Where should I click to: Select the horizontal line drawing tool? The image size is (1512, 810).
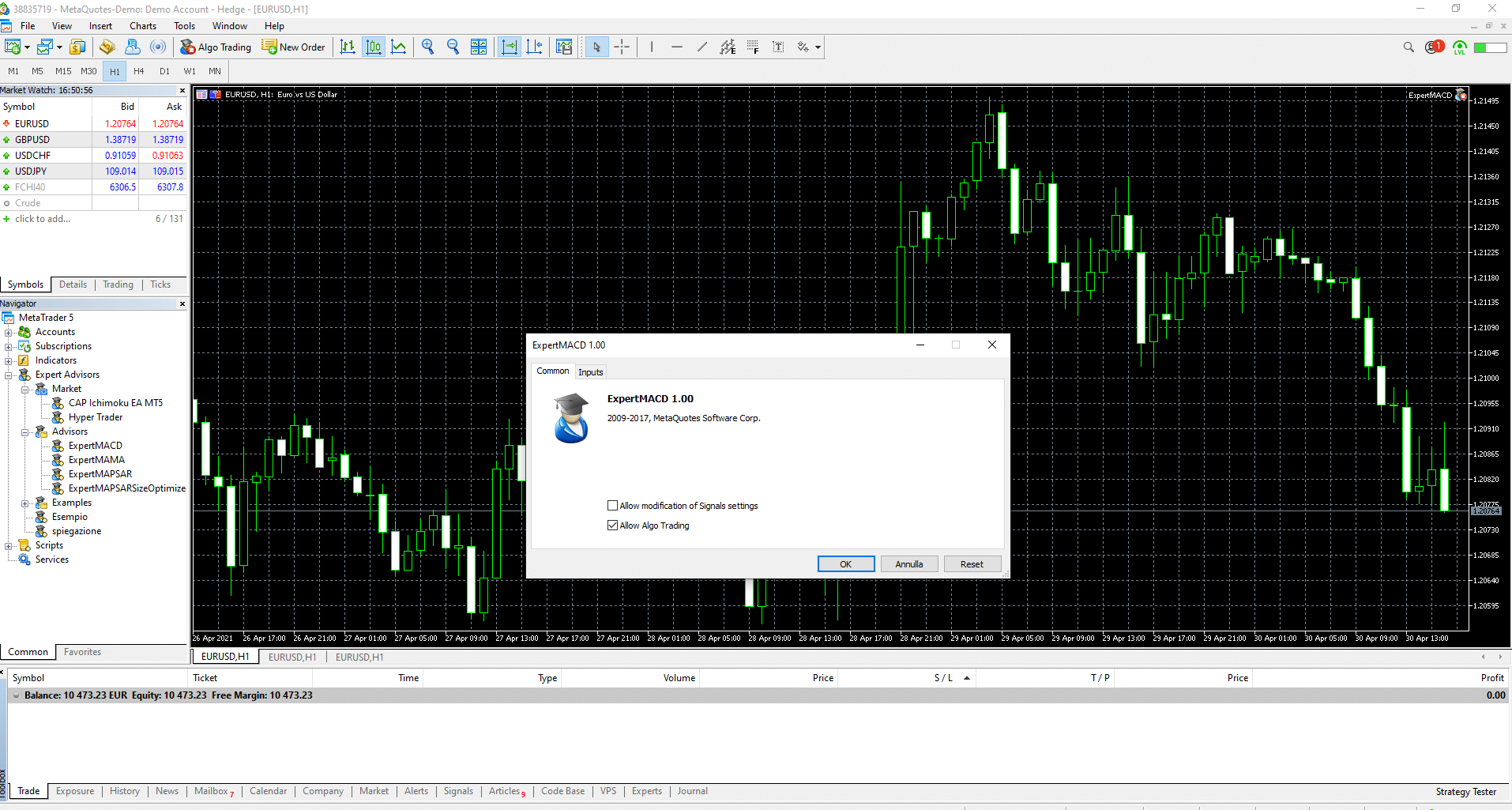pyautogui.click(x=677, y=47)
